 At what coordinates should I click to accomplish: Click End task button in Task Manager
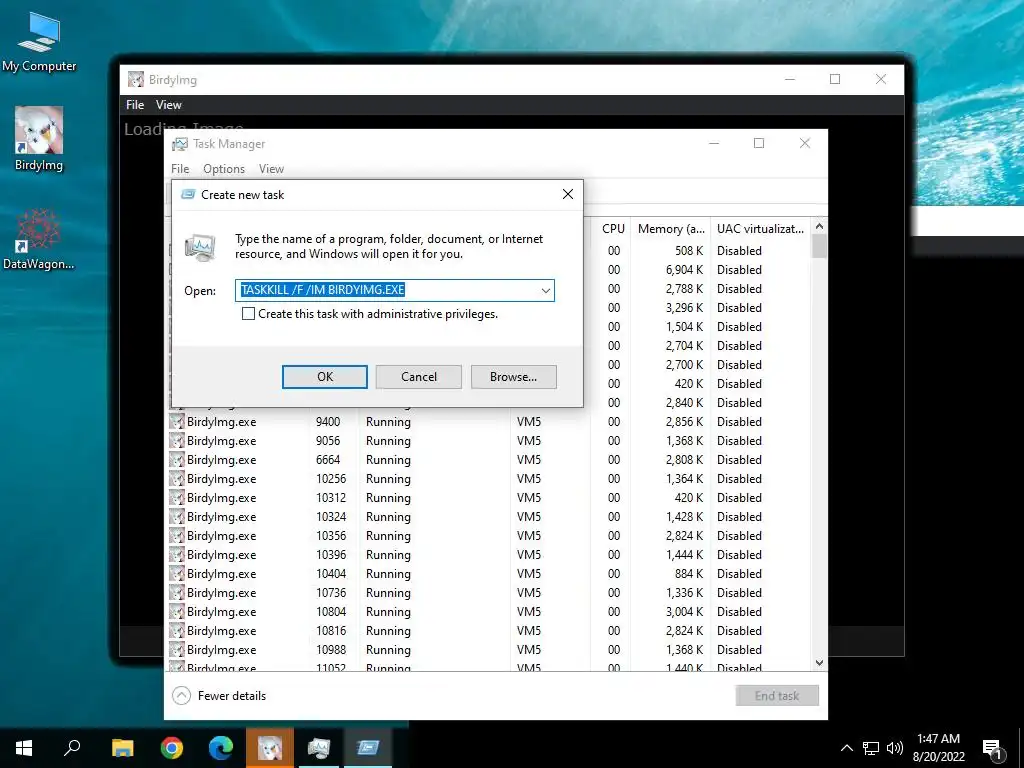[x=776, y=696]
